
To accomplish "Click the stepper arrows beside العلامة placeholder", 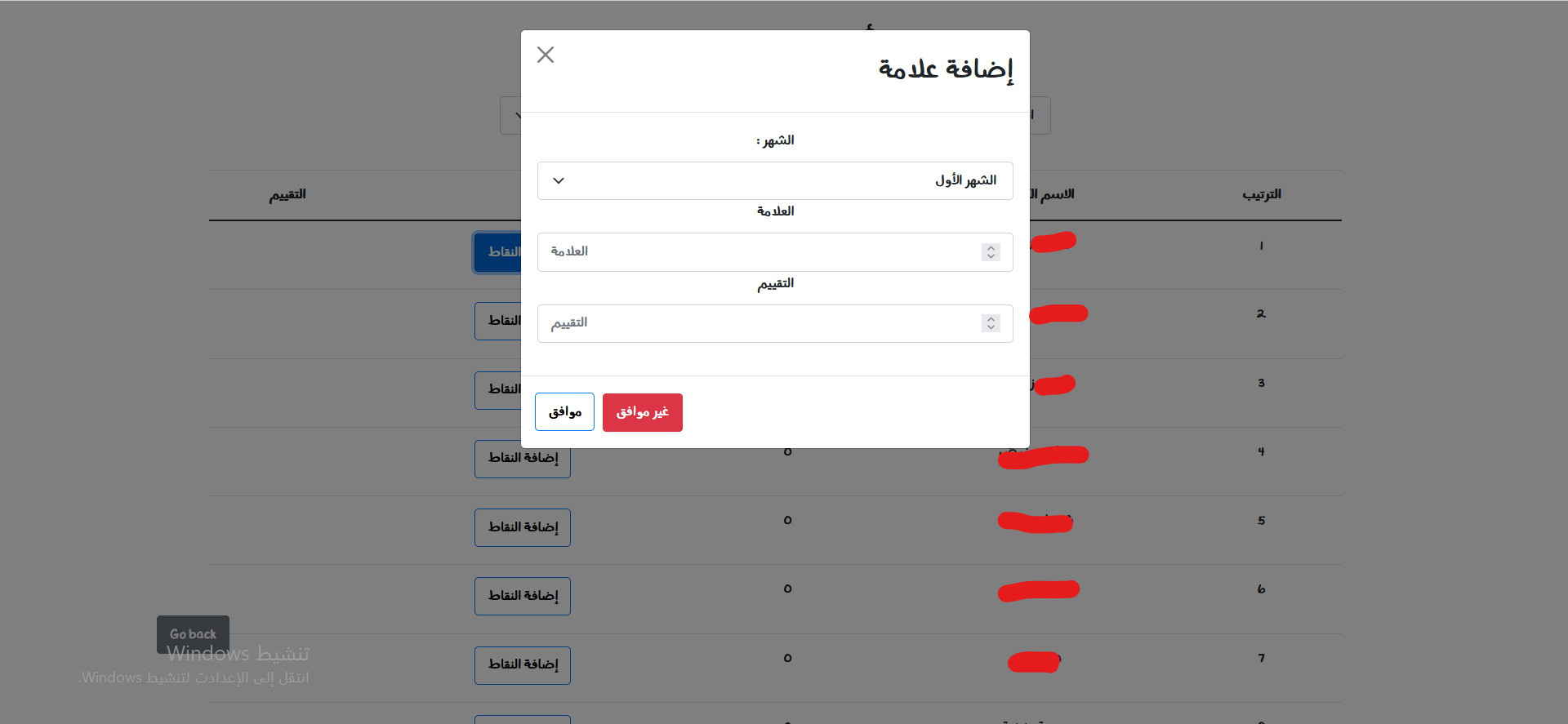I will click(x=991, y=252).
